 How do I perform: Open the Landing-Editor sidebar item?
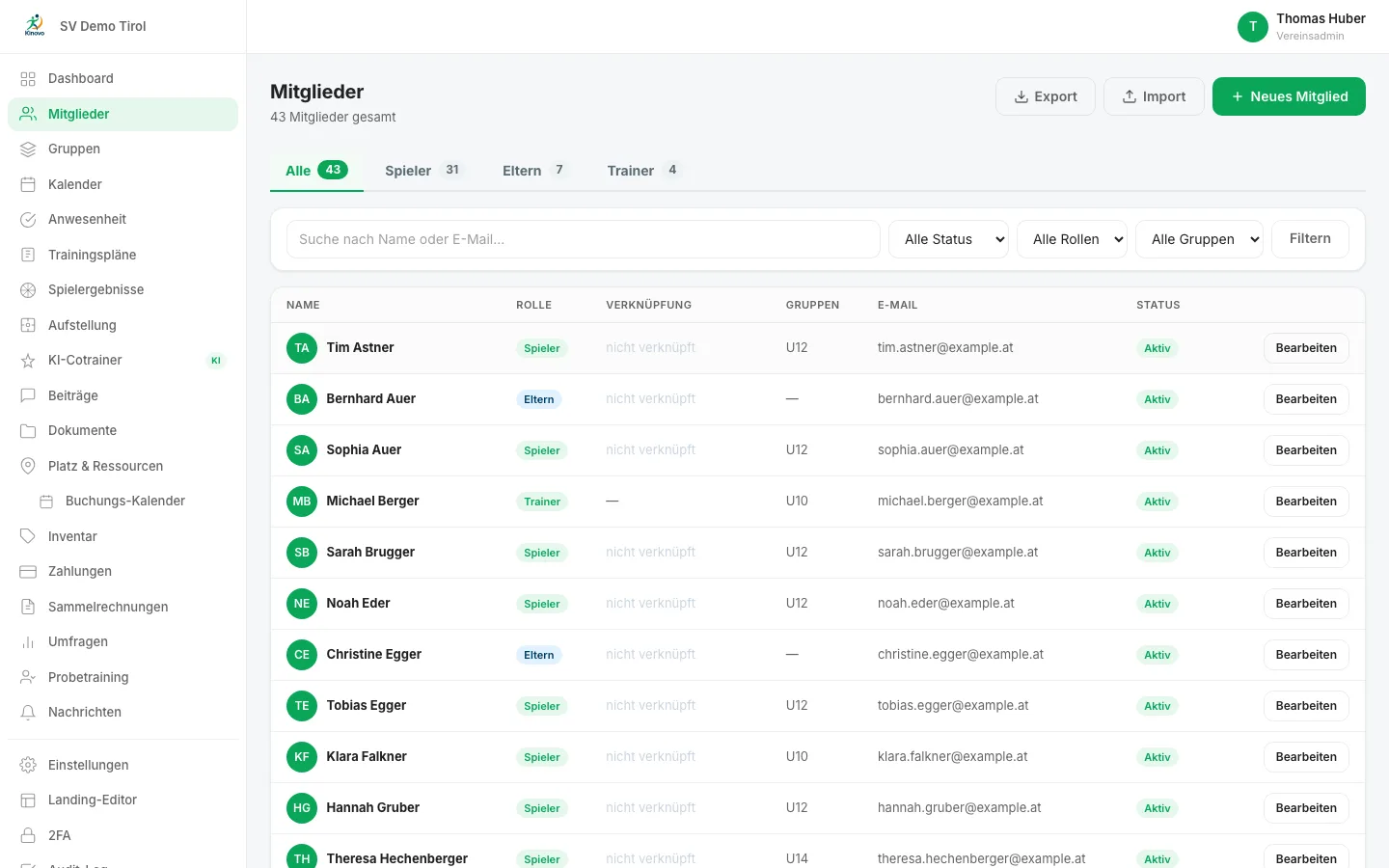click(x=123, y=800)
